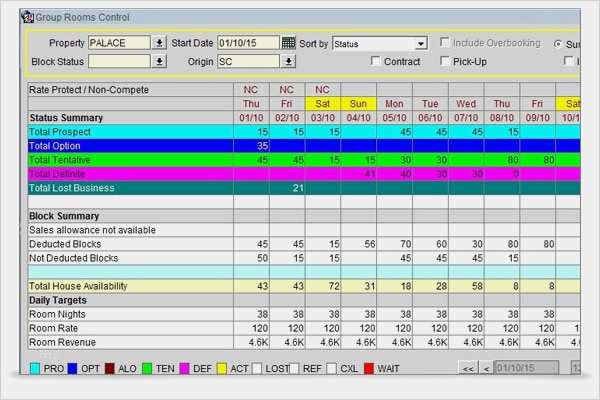Select the Total House Availability row label
This screenshot has width=600, height=400.
[x=78, y=286]
